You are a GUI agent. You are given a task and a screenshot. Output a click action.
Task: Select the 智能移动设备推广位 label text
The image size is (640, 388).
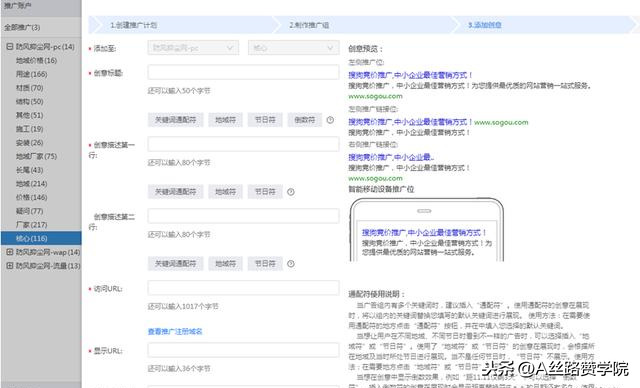tap(381, 189)
